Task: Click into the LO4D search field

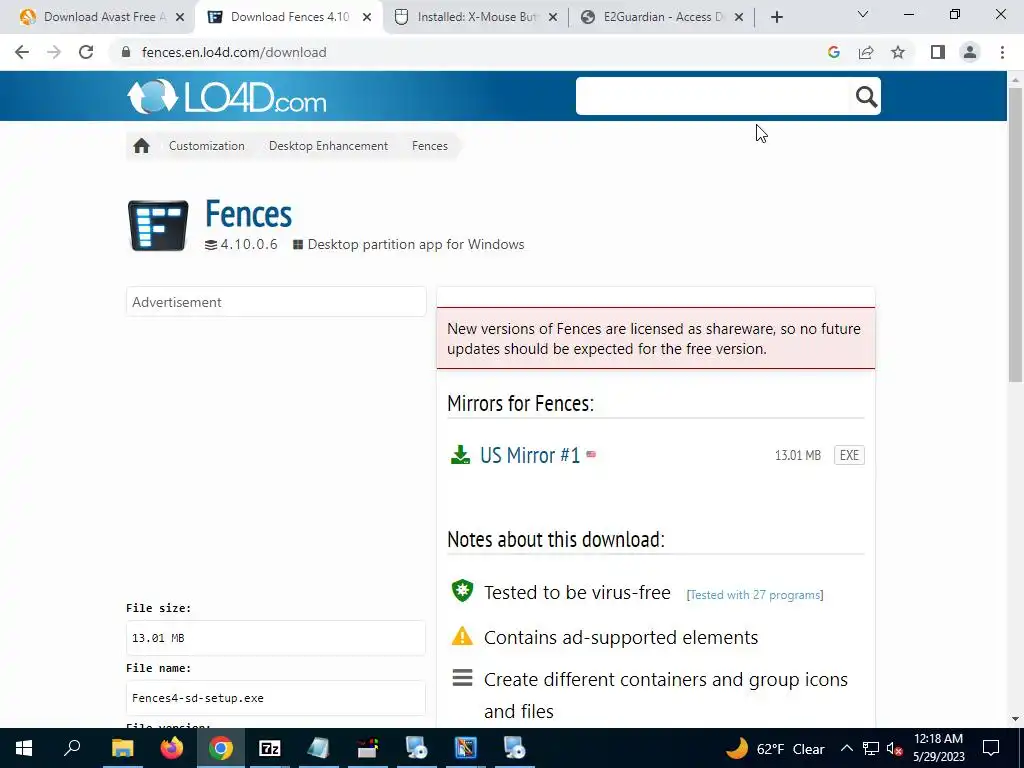Action: coord(714,96)
